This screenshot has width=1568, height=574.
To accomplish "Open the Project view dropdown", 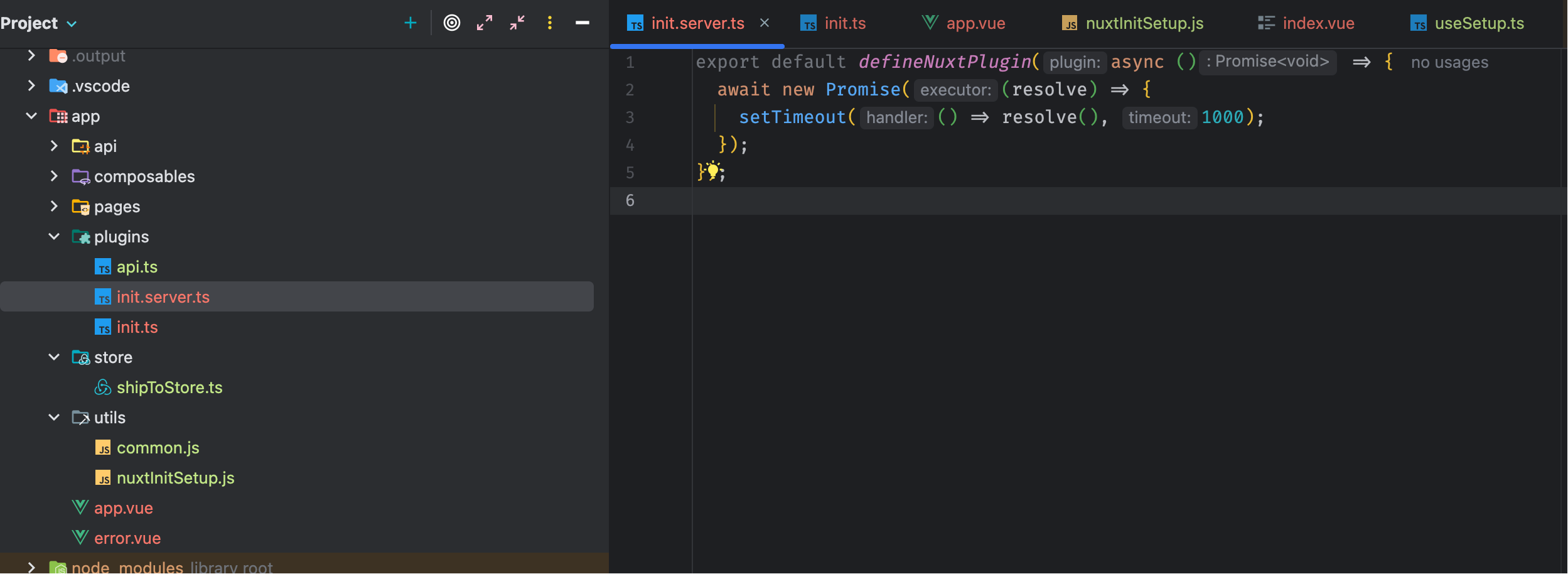I will [x=72, y=24].
